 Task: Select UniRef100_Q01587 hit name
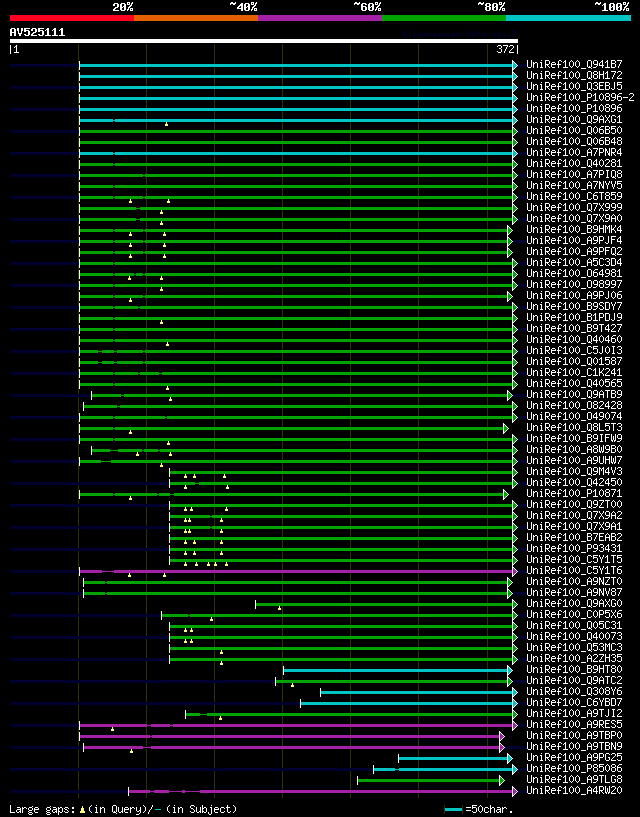point(574,362)
